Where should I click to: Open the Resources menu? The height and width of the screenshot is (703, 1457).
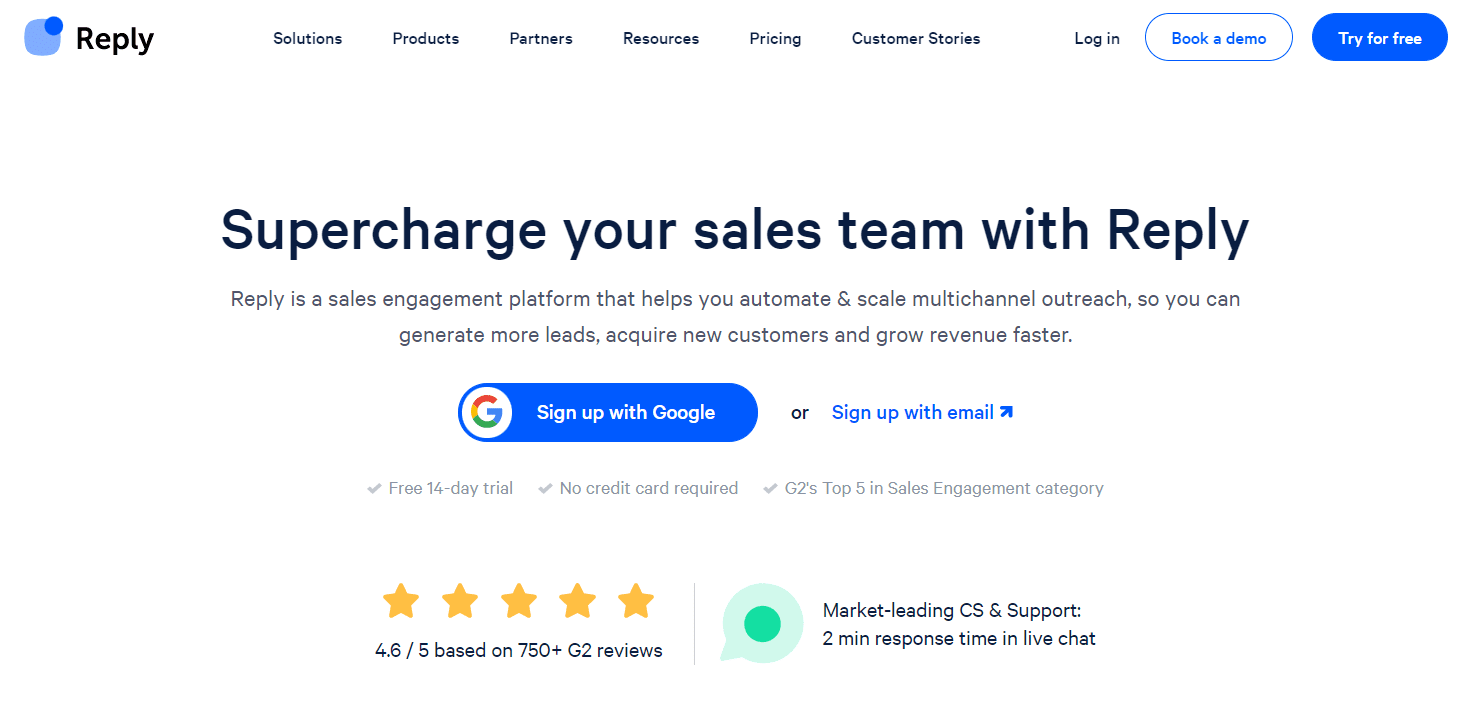pyautogui.click(x=661, y=38)
